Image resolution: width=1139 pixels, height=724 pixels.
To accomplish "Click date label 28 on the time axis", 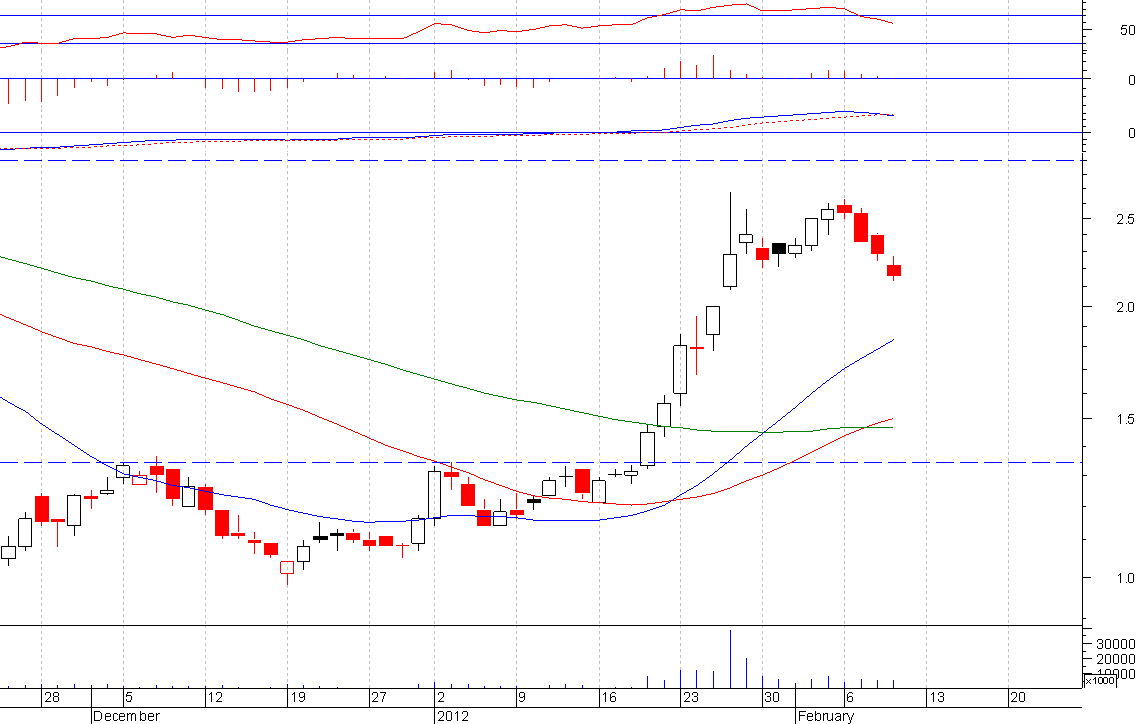I will tap(52, 697).
